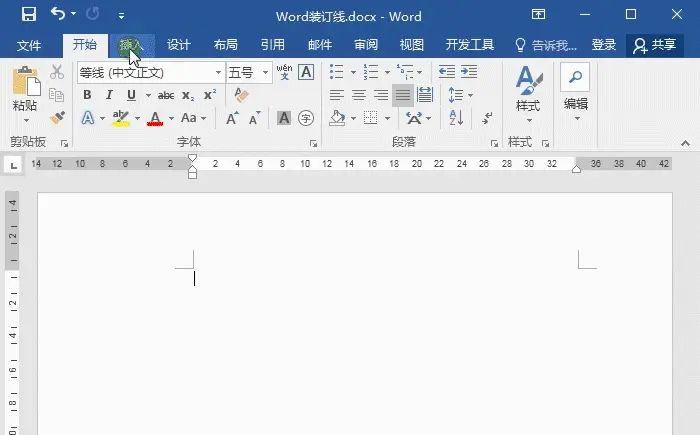Image resolution: width=700 pixels, height=435 pixels.
Task: Apply bullet list
Action: 336,71
